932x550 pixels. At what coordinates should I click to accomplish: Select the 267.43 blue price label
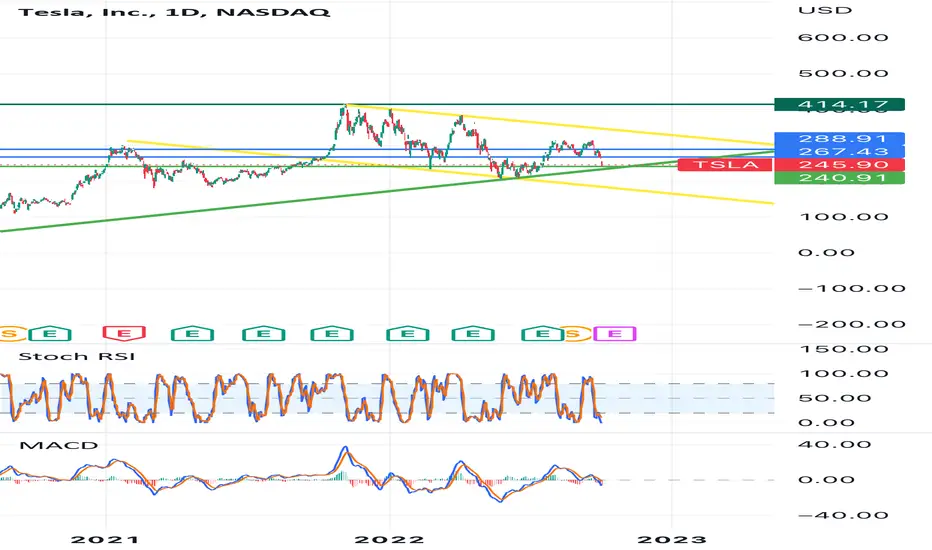pyautogui.click(x=839, y=152)
